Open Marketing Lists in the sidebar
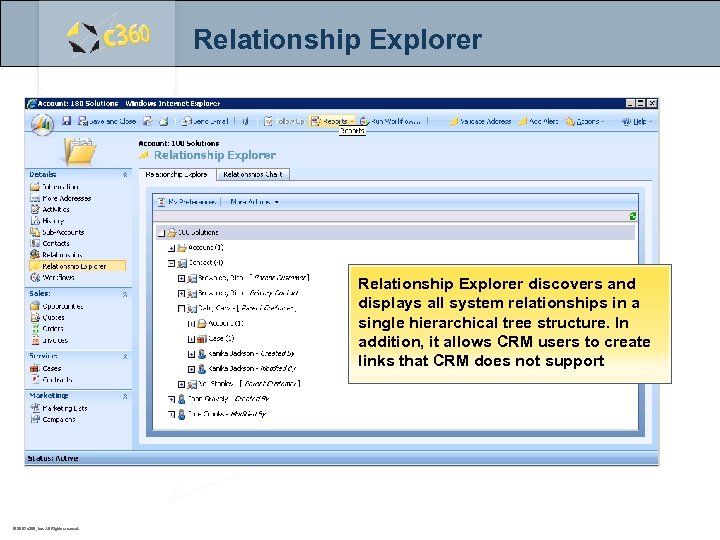The width and height of the screenshot is (720, 540). 59,408
